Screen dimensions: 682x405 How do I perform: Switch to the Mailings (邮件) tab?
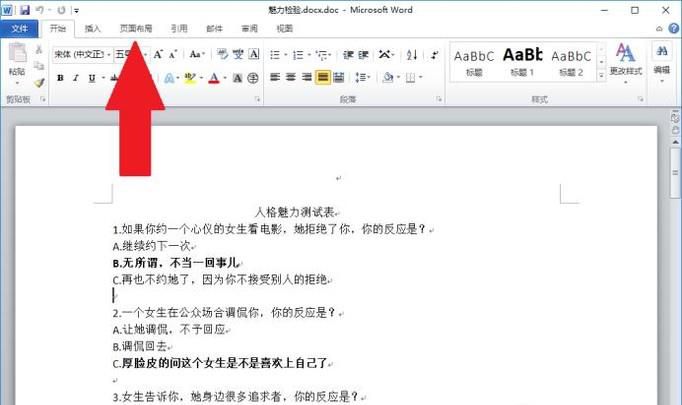[x=214, y=29]
